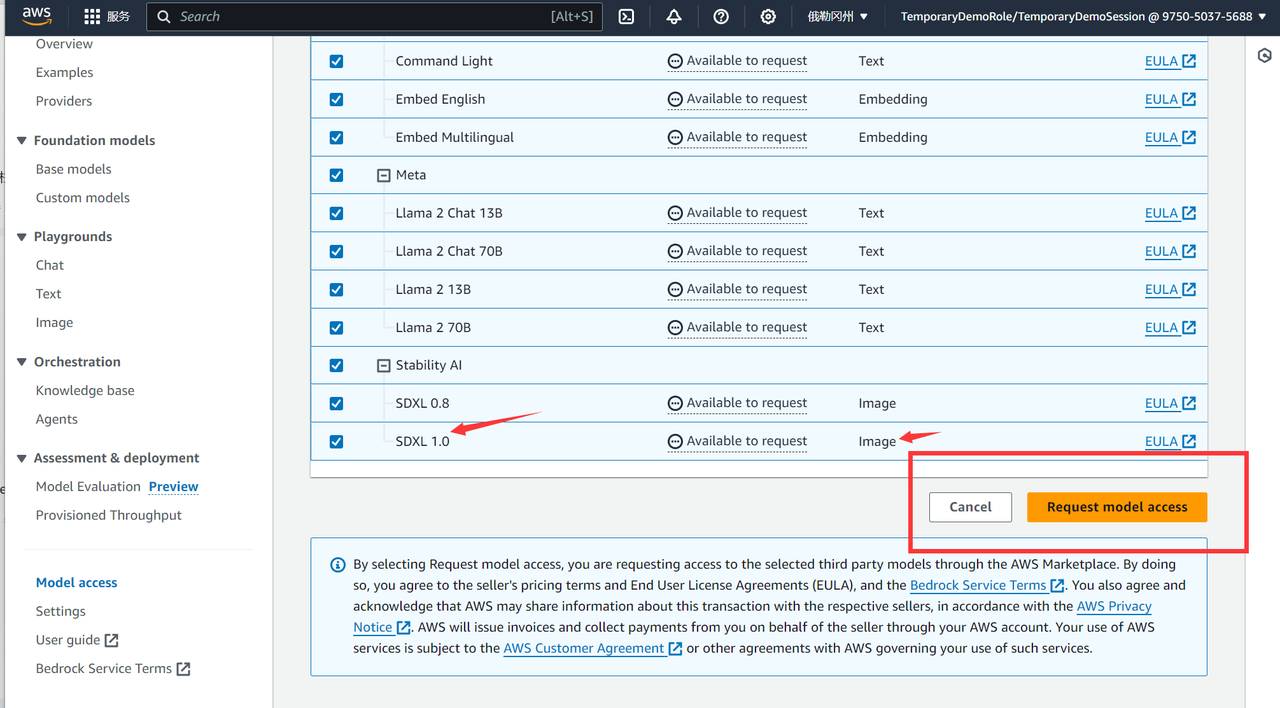Click the status icon in the Command Light row
This screenshot has height=708, width=1280.
pos(675,61)
